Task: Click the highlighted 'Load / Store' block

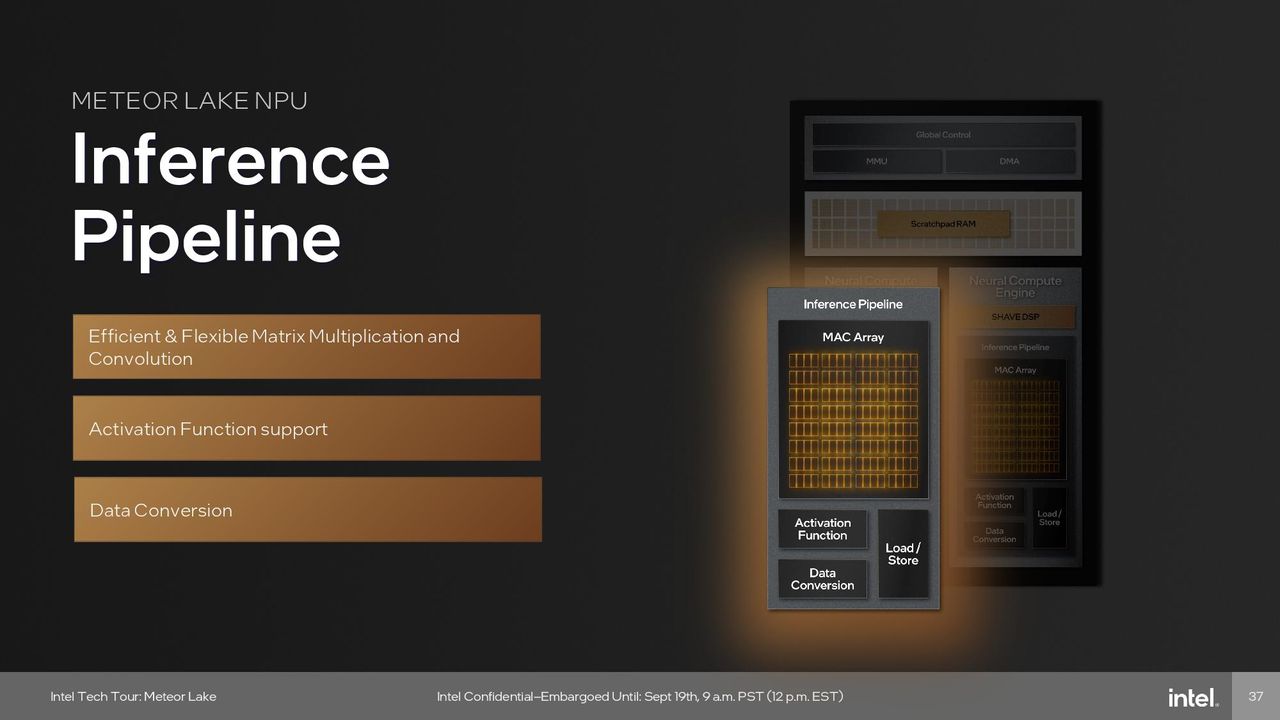Action: 903,554
